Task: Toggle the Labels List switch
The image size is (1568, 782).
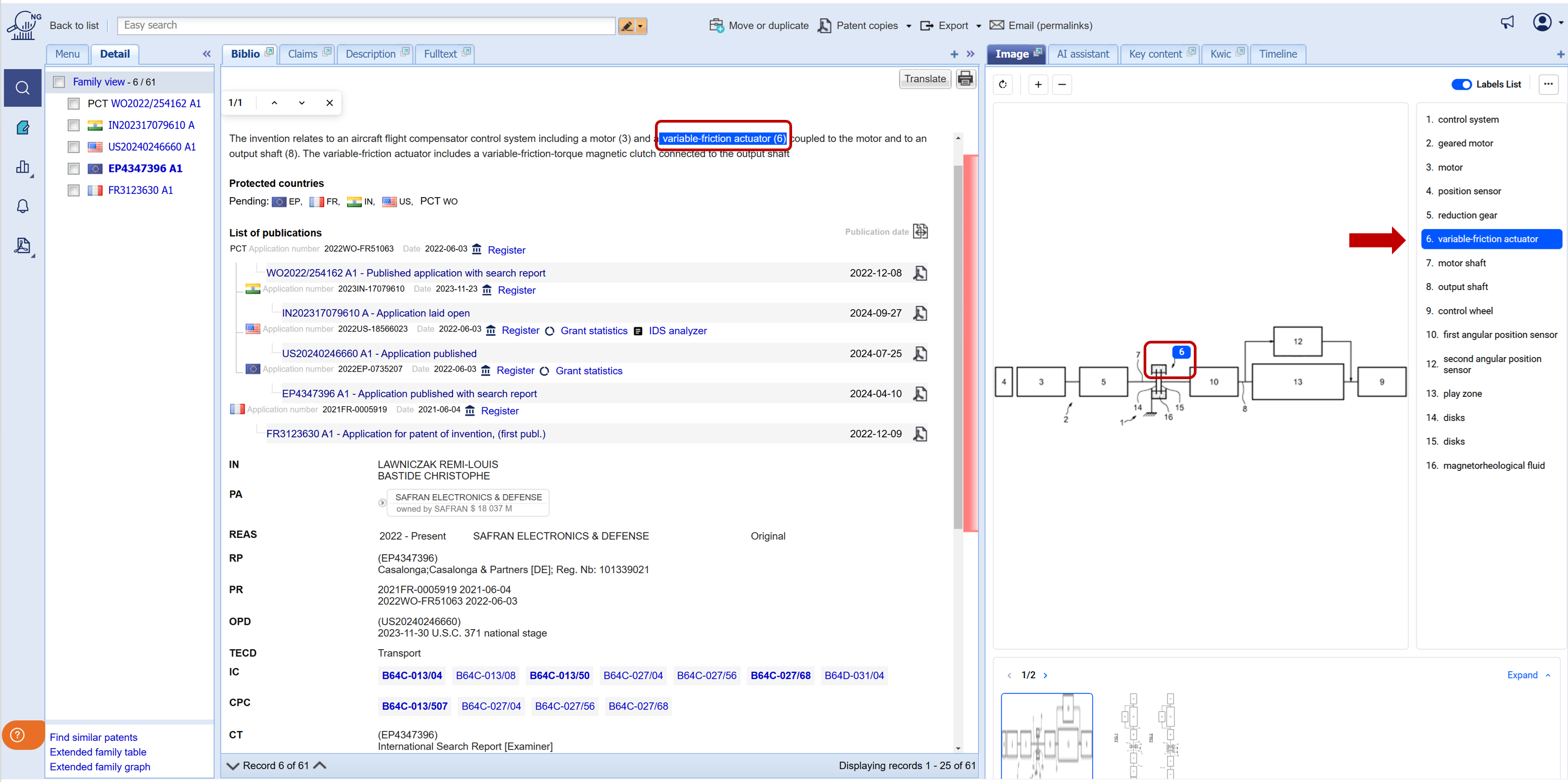Action: [x=1461, y=85]
